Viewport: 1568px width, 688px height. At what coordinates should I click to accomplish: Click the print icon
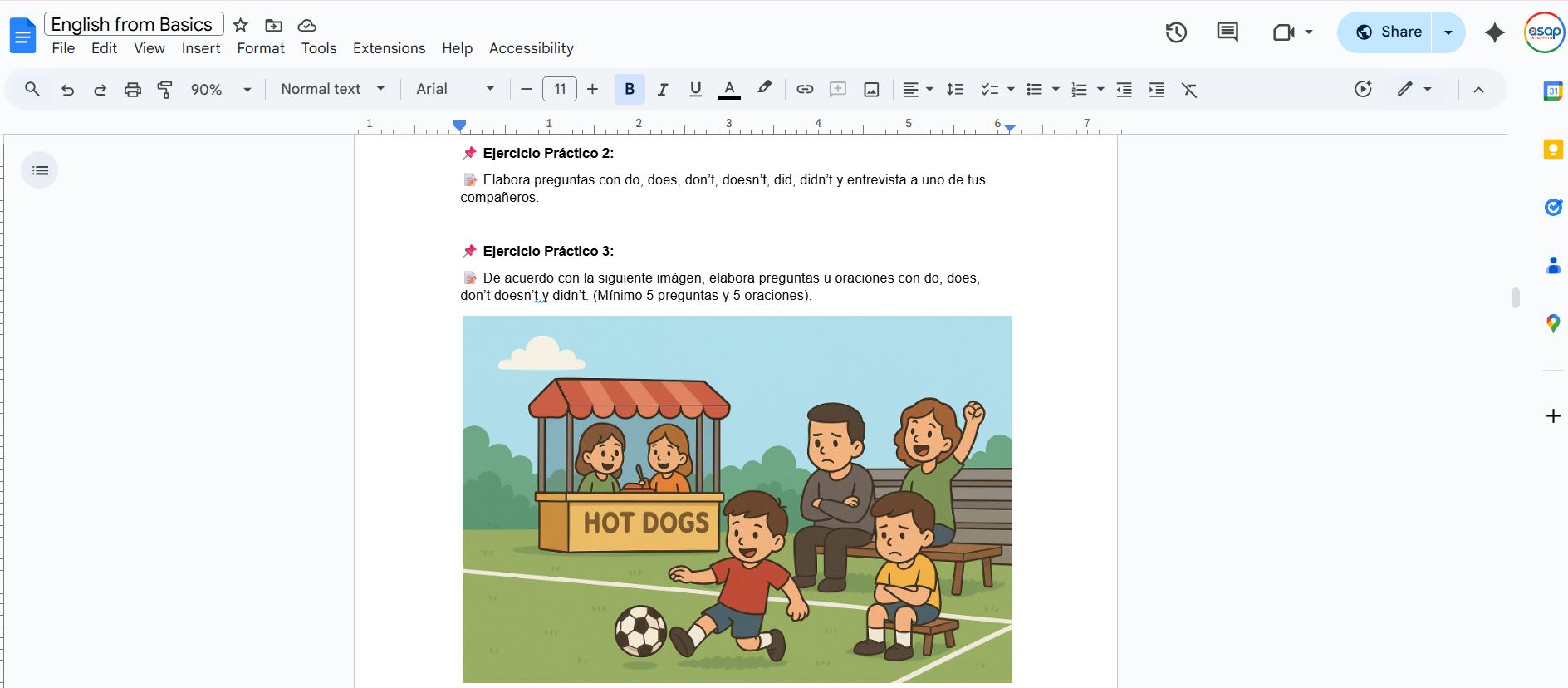(x=132, y=90)
